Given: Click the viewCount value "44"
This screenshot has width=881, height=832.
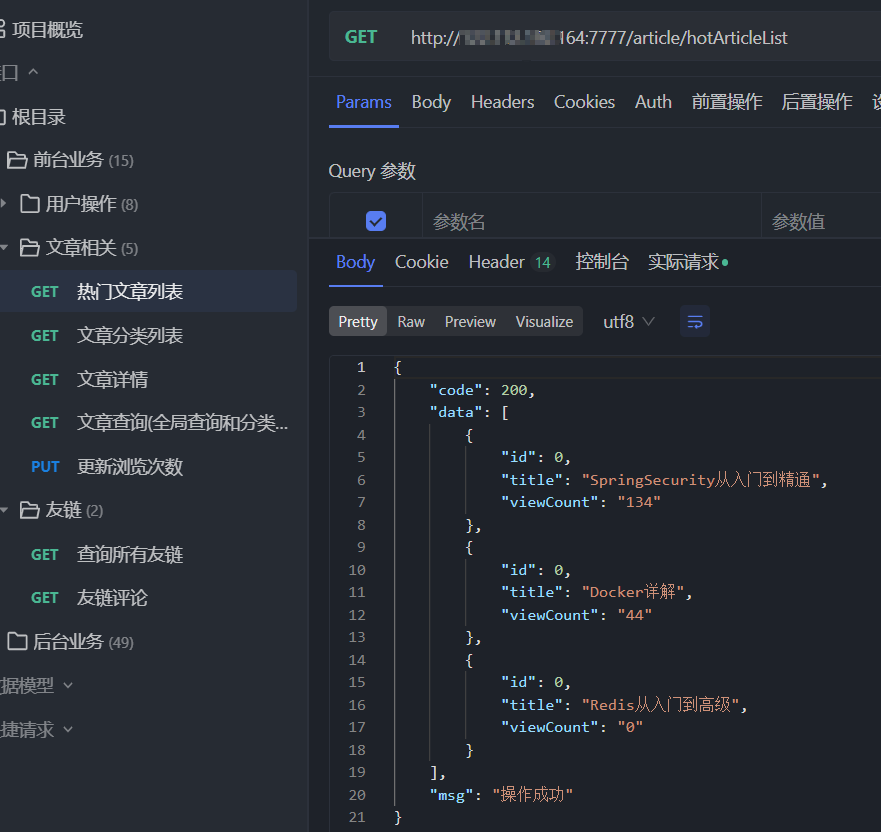Looking at the screenshot, I should point(634,615).
